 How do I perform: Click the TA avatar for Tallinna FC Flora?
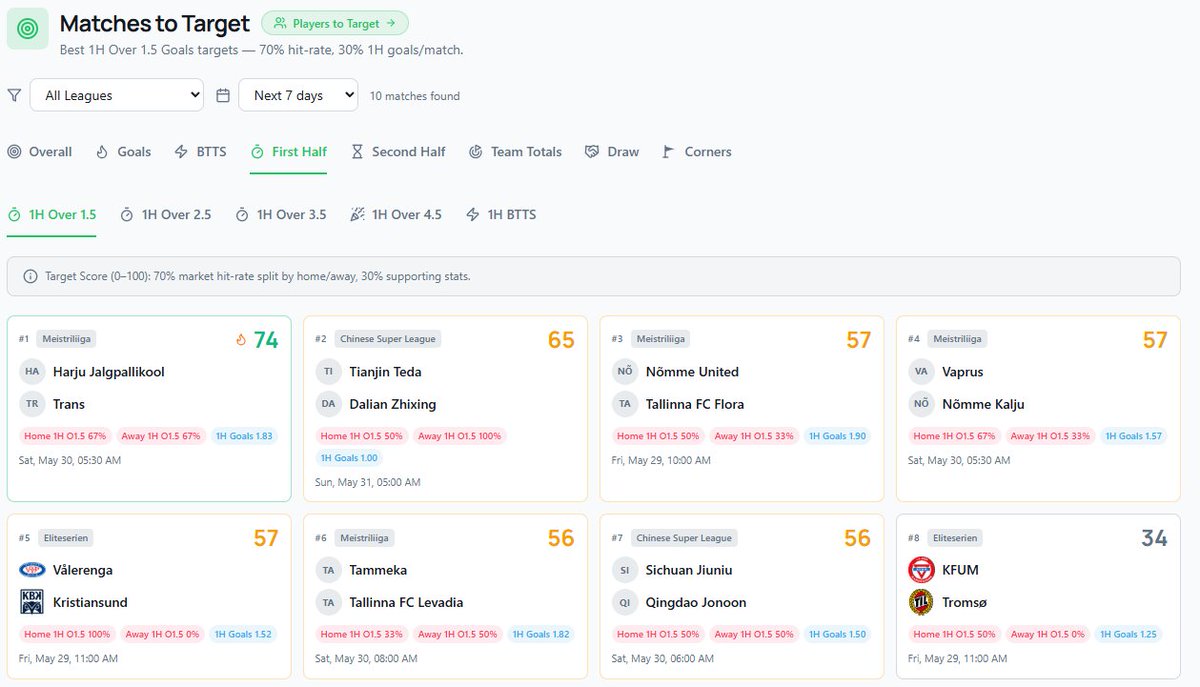[625, 404]
